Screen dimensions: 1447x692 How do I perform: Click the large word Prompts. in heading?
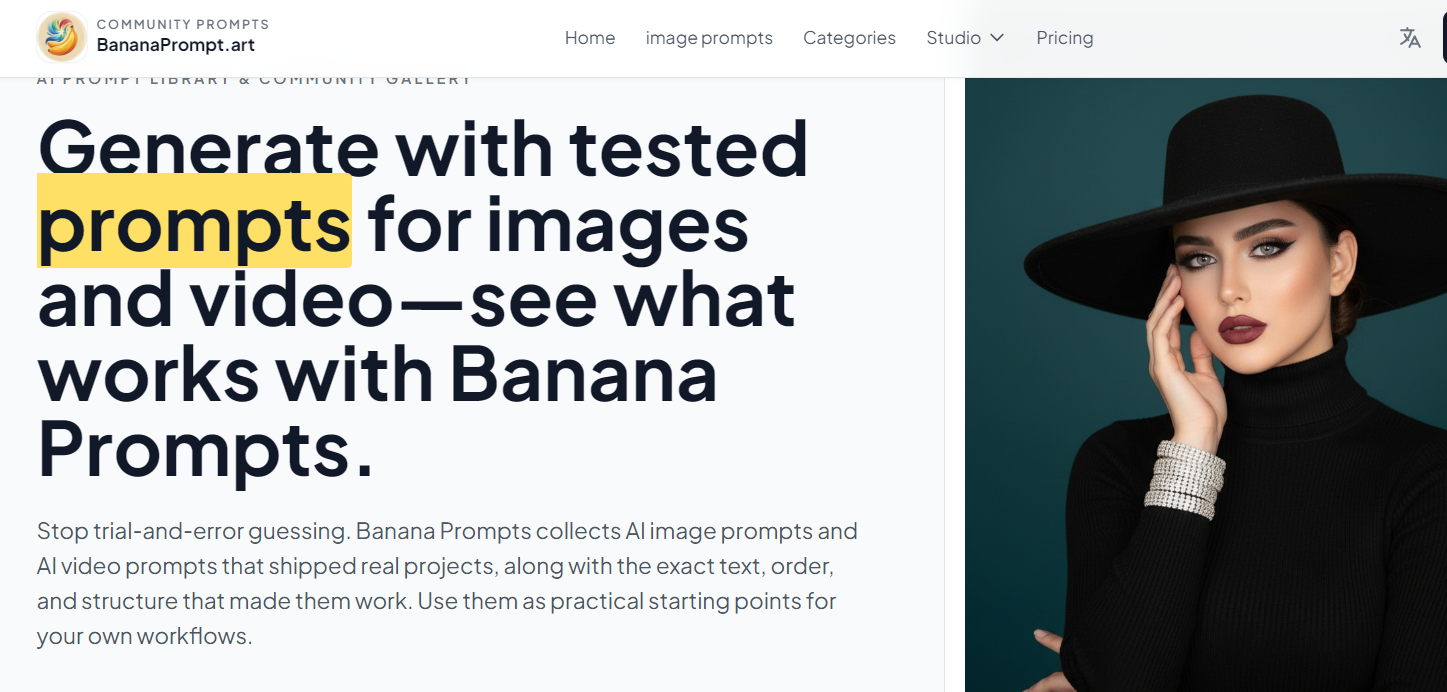(x=205, y=449)
